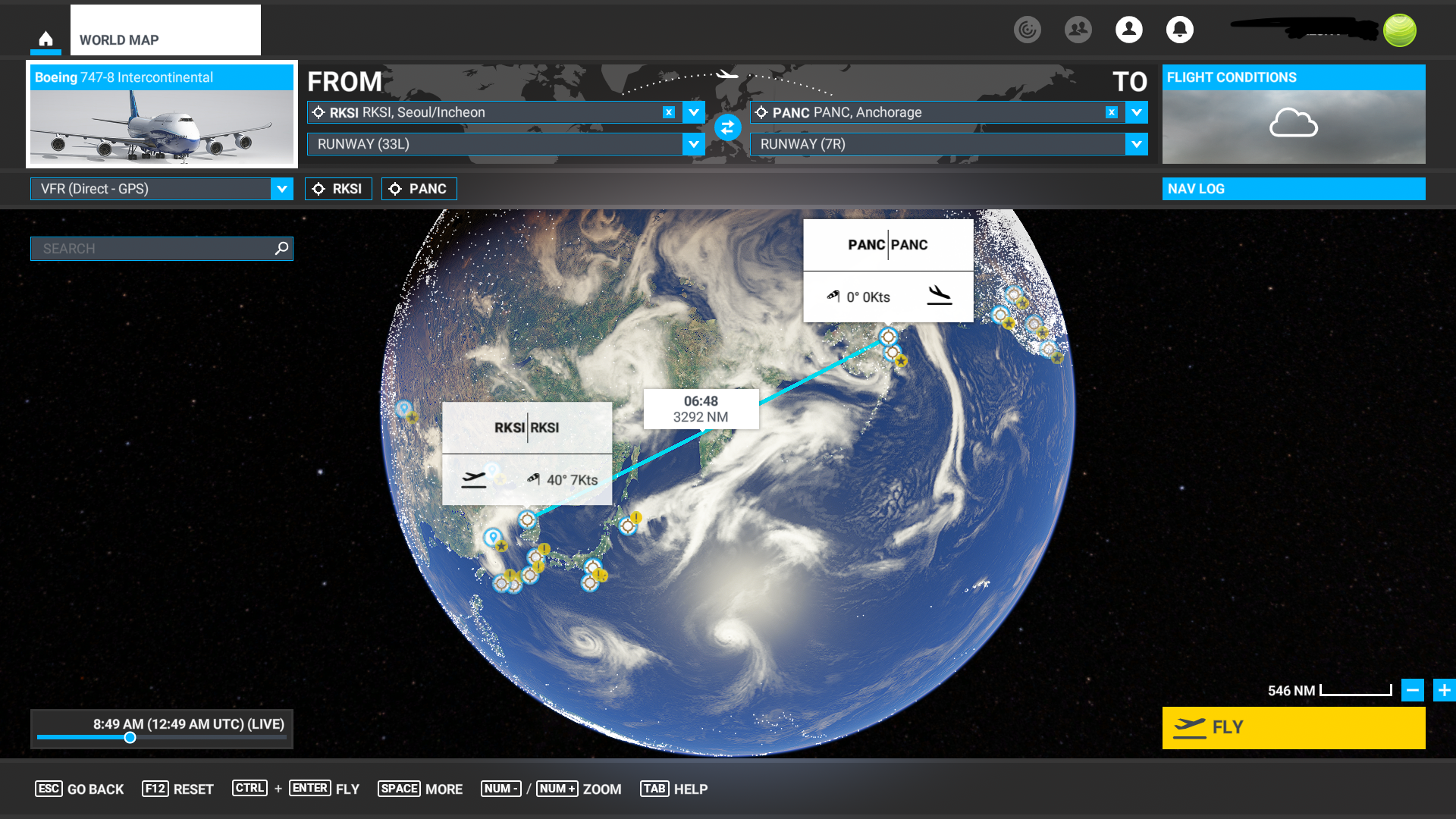This screenshot has width=1456, height=819.
Task: Expand departure airport dropdown
Action: pyautogui.click(x=693, y=112)
